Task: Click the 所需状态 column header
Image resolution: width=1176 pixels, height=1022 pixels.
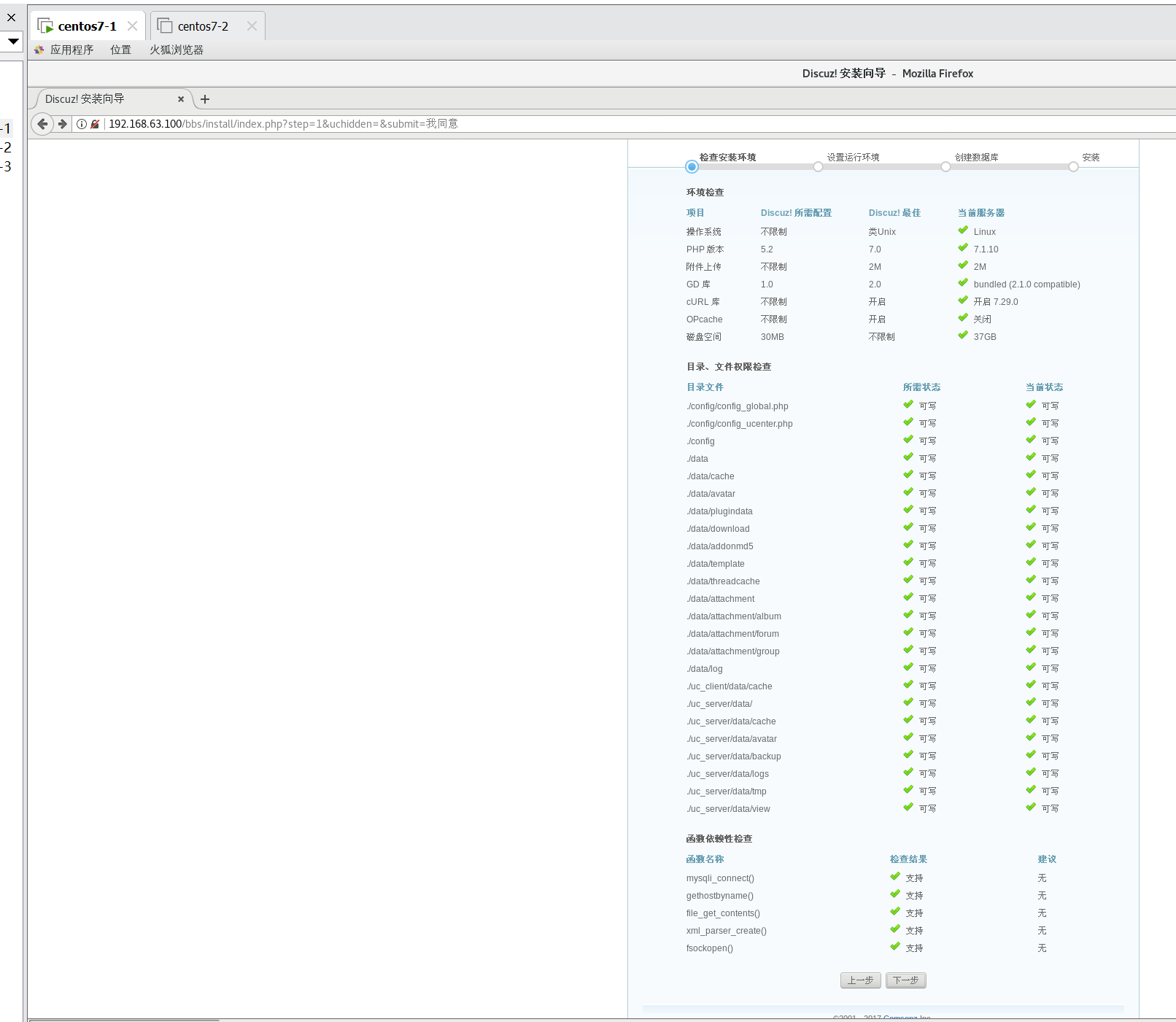Action: [922, 387]
